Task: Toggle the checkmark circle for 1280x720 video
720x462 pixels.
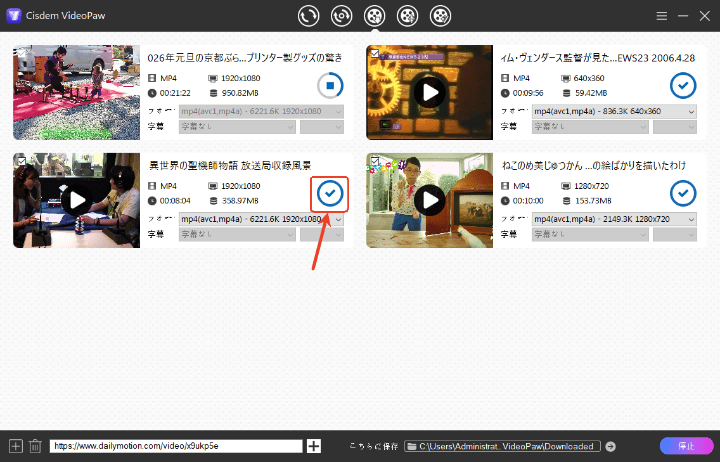Action: (x=683, y=193)
